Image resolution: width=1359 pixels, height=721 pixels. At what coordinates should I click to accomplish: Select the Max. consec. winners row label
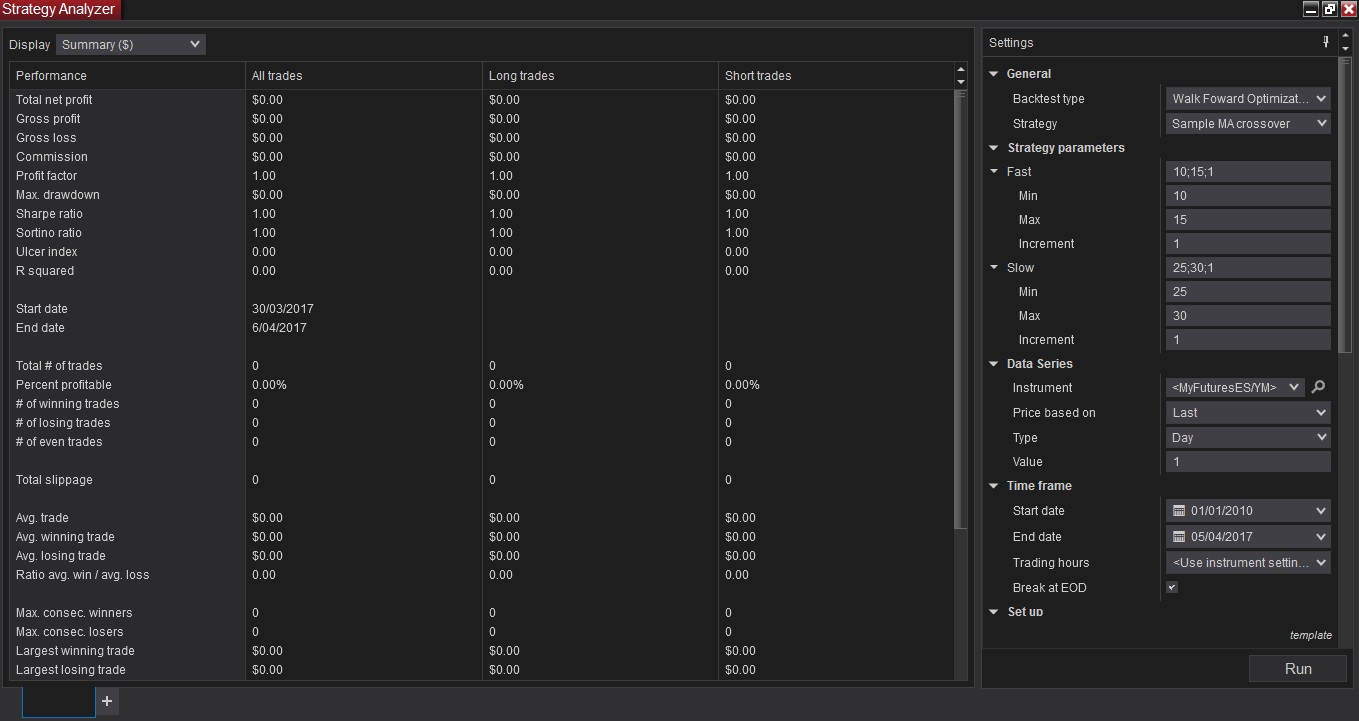[x=74, y=613]
